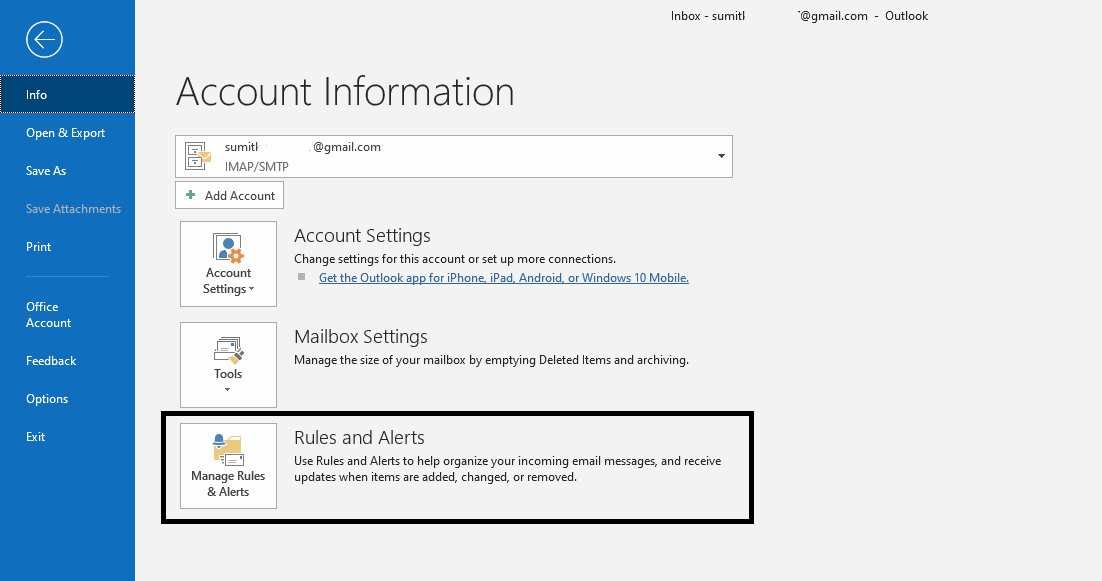Click the 'Manage the size of your mailbox' description
This screenshot has width=1102, height=581.
click(491, 360)
